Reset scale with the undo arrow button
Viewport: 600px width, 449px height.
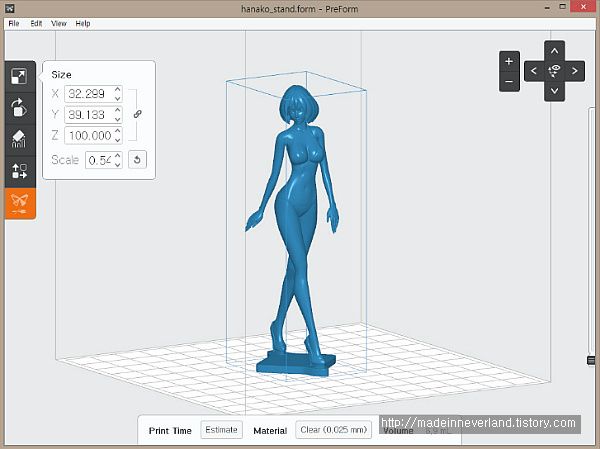[x=137, y=160]
